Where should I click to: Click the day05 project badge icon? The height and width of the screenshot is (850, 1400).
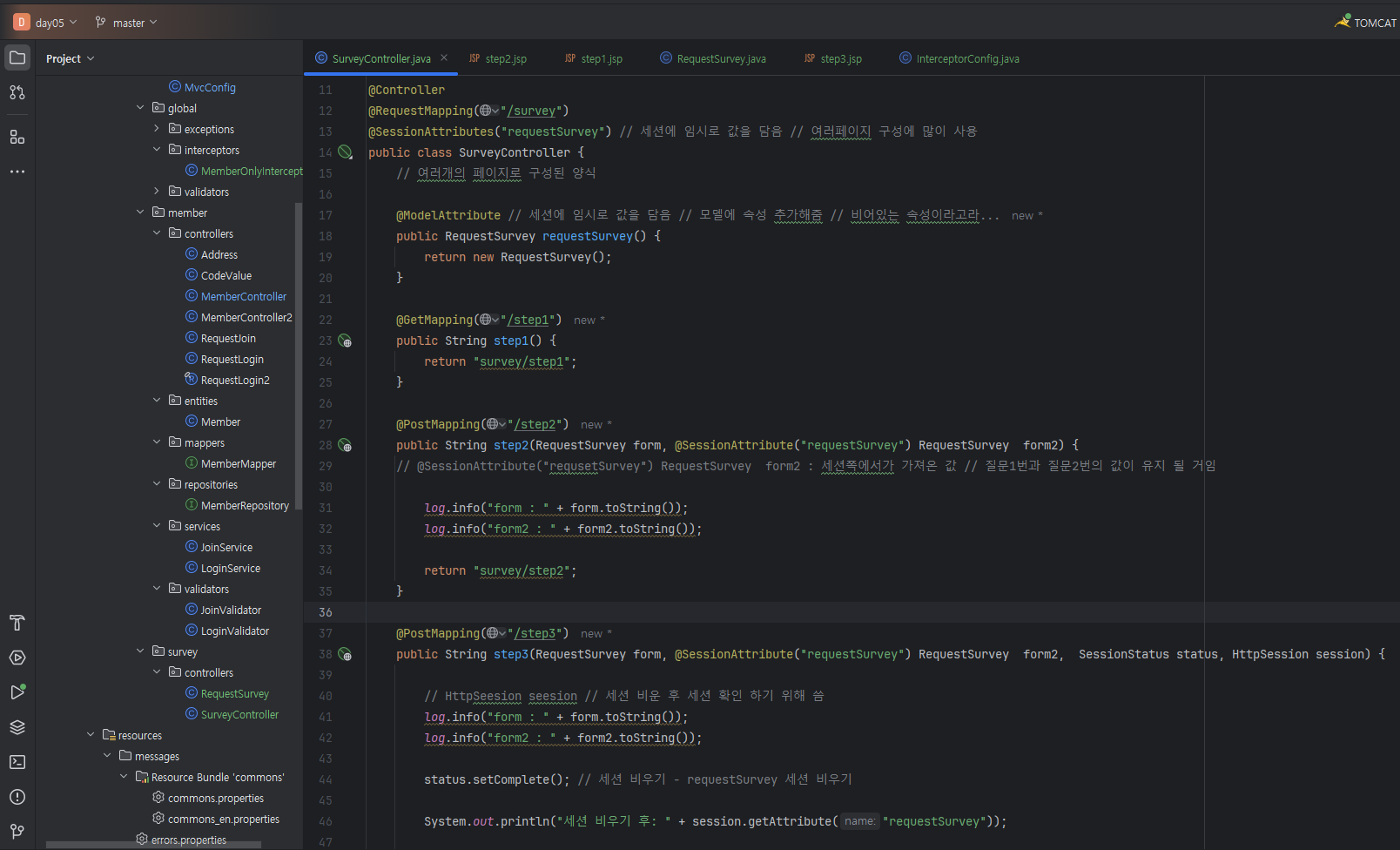click(x=22, y=23)
